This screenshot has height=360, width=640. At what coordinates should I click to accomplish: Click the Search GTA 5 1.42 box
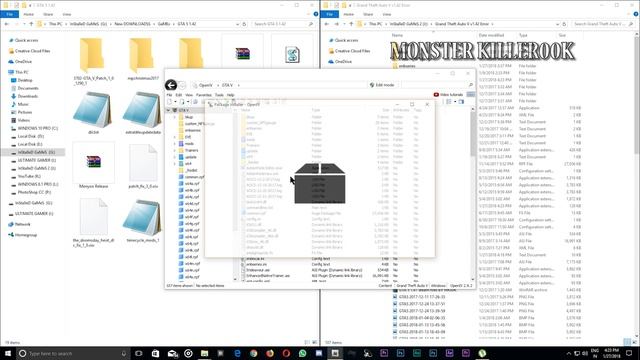[x=284, y=24]
